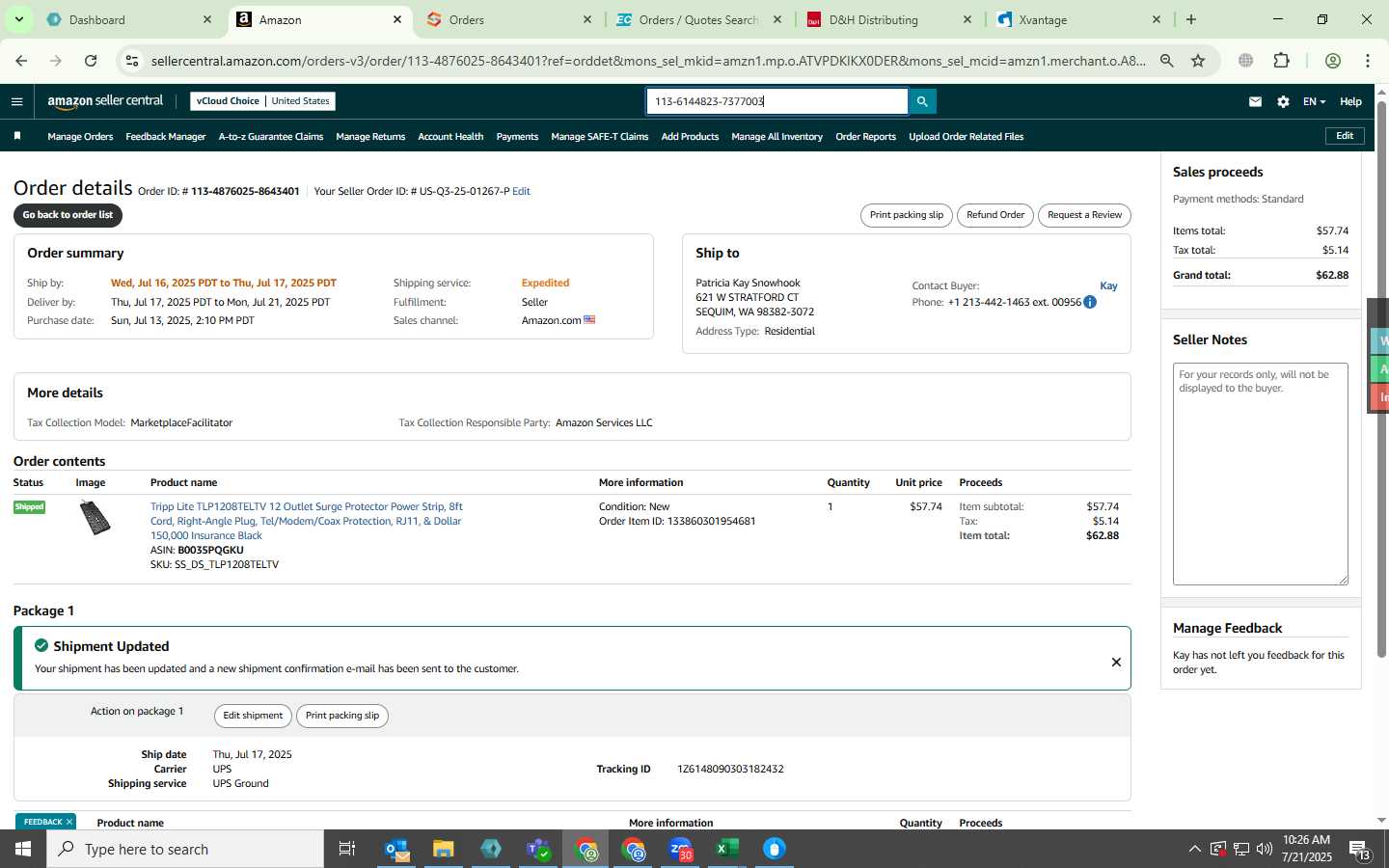Click the Edit shipment button
Image resolution: width=1389 pixels, height=868 pixels.
coord(253,716)
